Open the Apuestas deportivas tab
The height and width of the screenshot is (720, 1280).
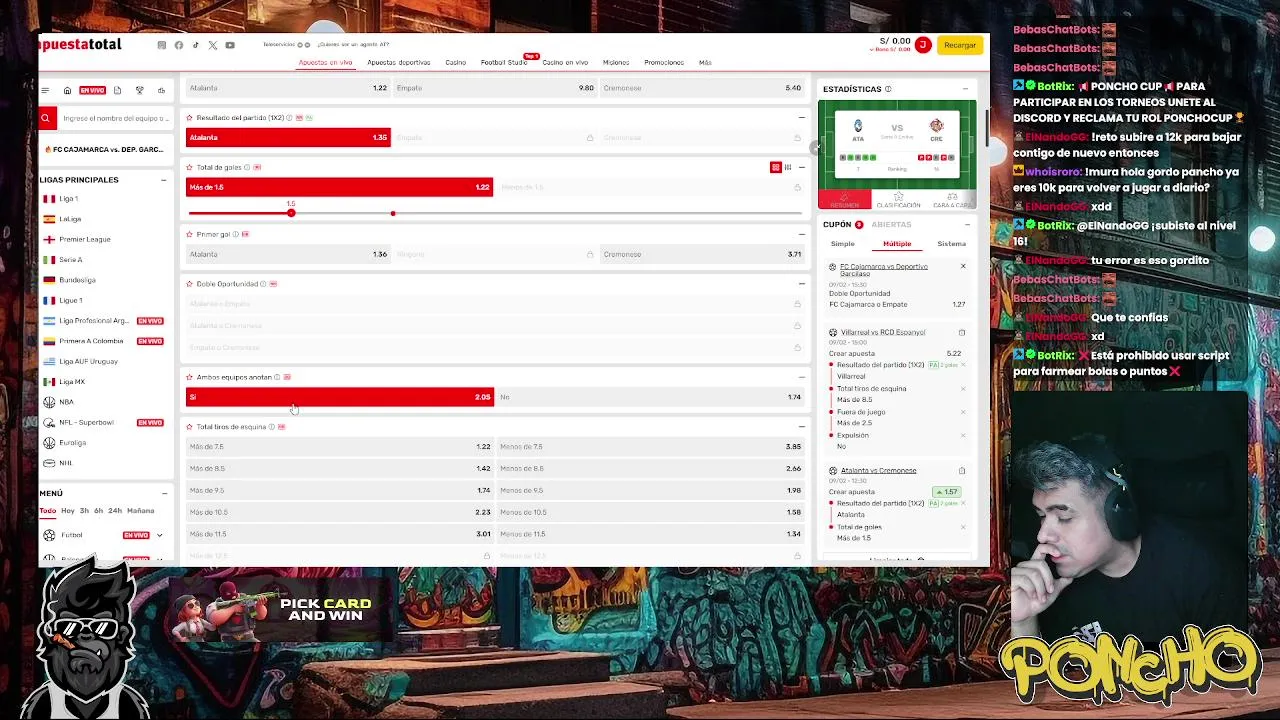[398, 62]
